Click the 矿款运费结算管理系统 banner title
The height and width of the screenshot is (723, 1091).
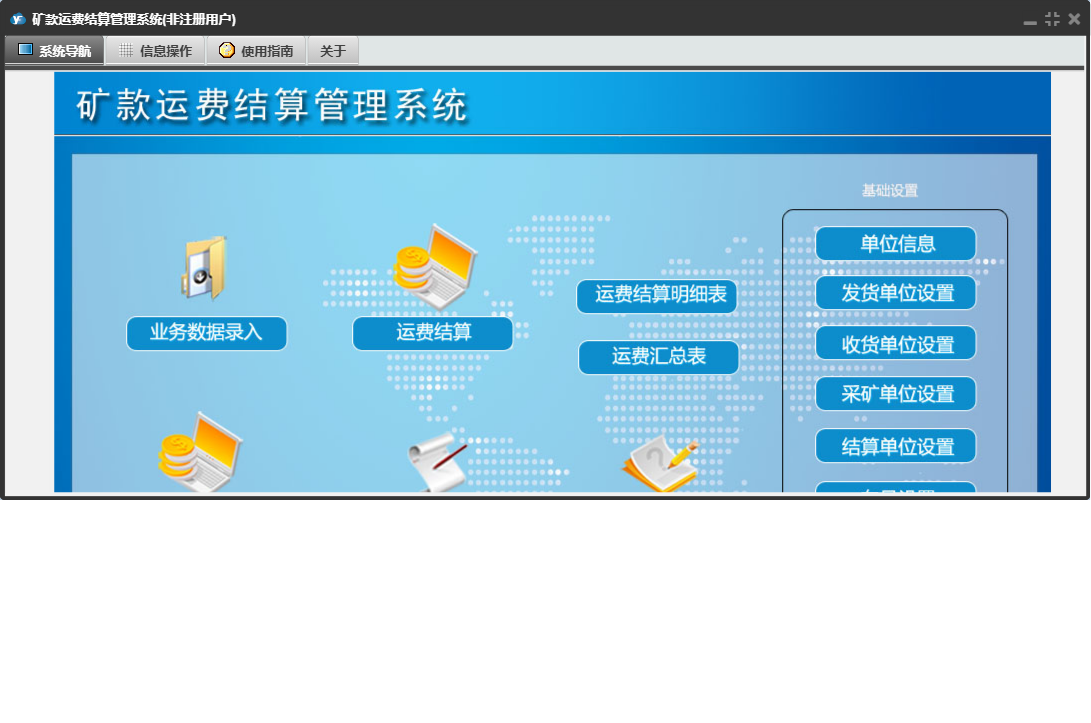coord(271,106)
